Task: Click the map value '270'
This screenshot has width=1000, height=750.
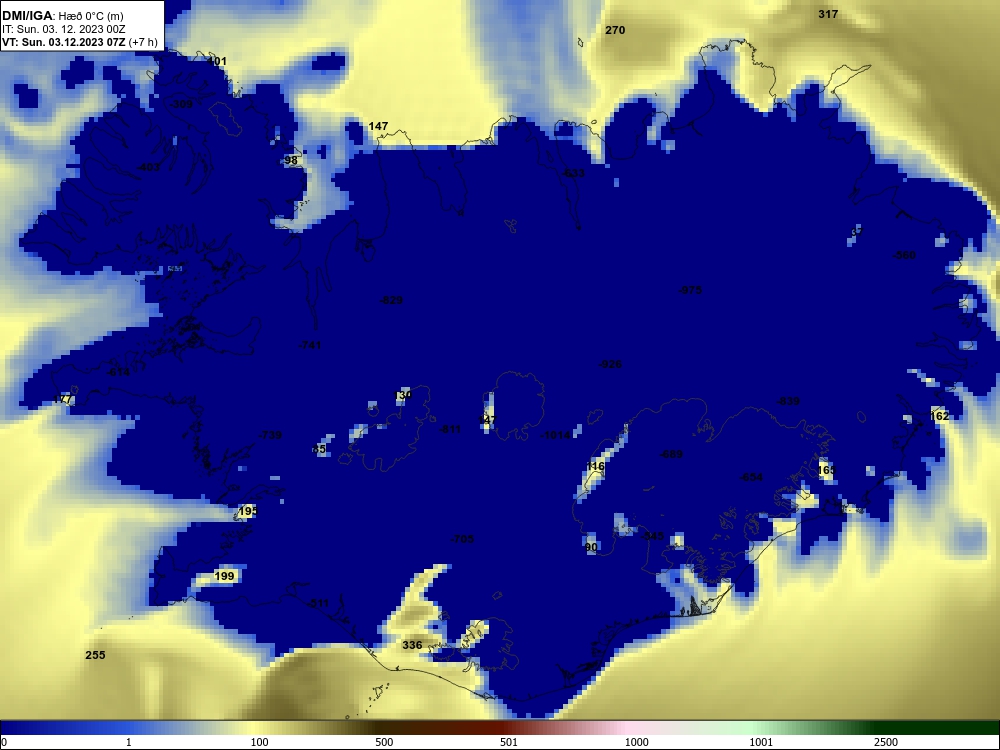Action: coord(615,30)
